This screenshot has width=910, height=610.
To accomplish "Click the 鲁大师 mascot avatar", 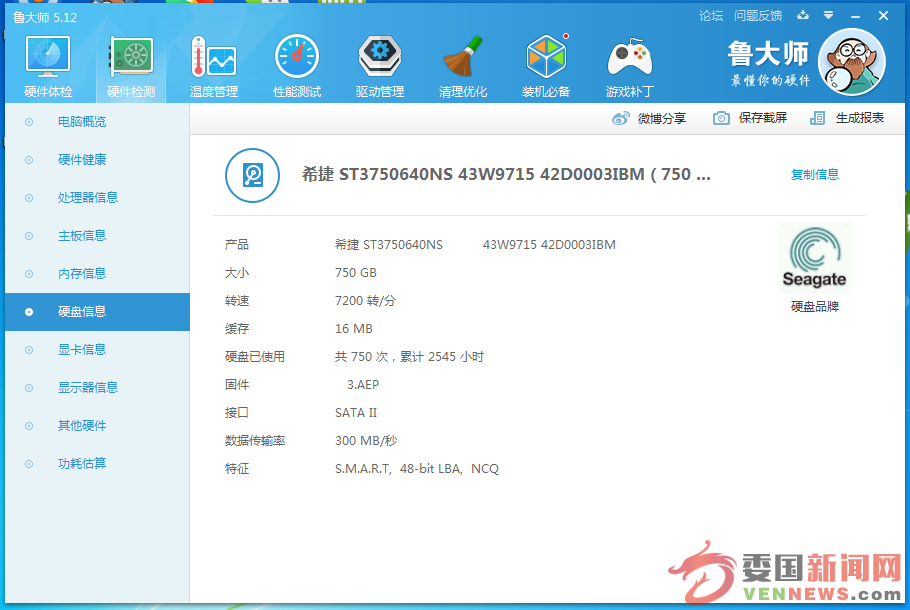I will click(852, 62).
